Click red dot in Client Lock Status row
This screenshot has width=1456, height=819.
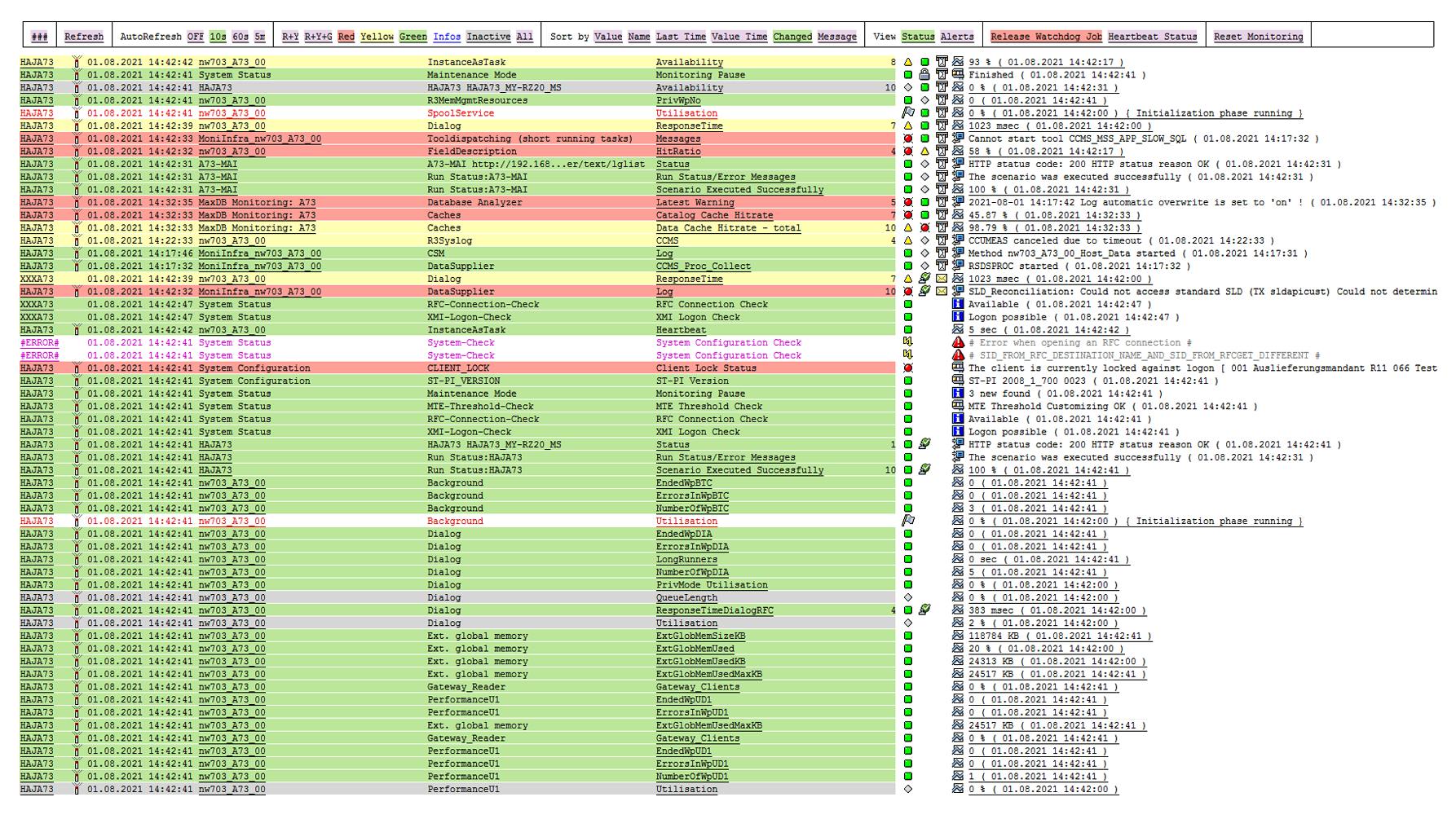[x=908, y=368]
